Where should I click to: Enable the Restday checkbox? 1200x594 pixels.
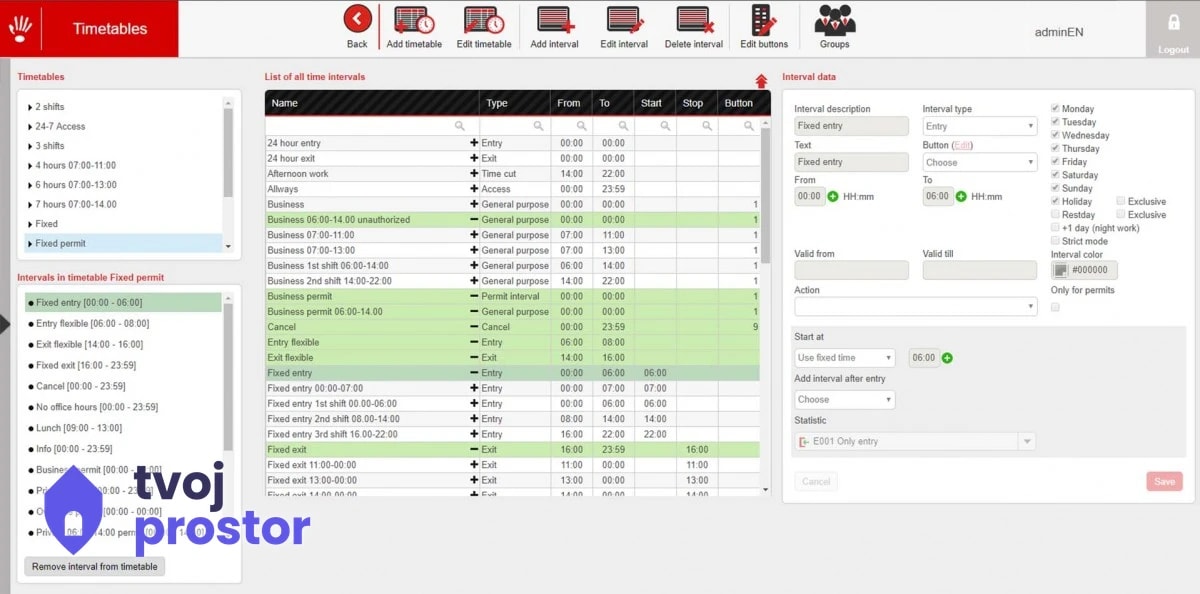[1055, 215]
